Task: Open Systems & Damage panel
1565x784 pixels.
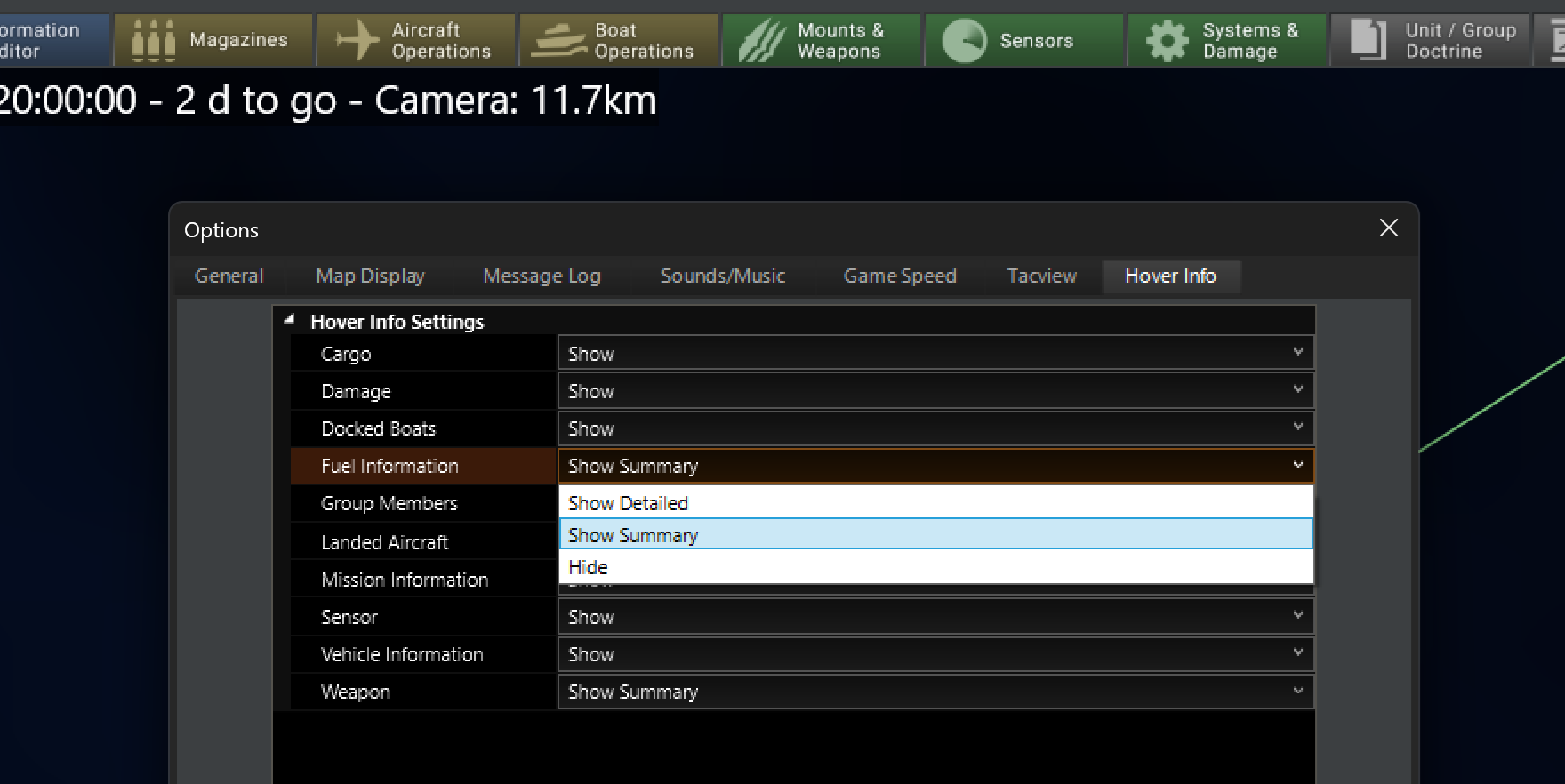Action: (1227, 40)
